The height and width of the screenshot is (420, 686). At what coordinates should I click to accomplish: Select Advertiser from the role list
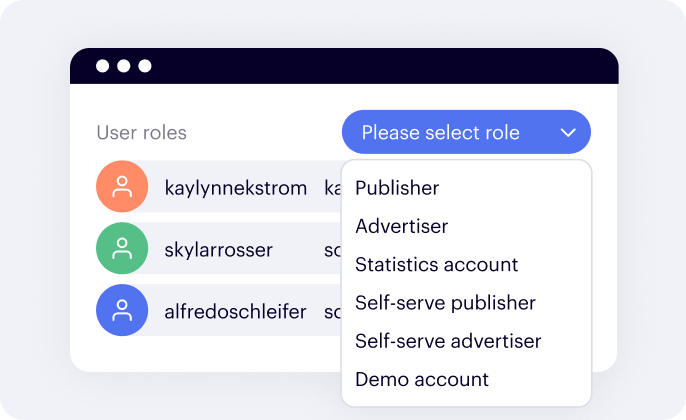tap(402, 226)
